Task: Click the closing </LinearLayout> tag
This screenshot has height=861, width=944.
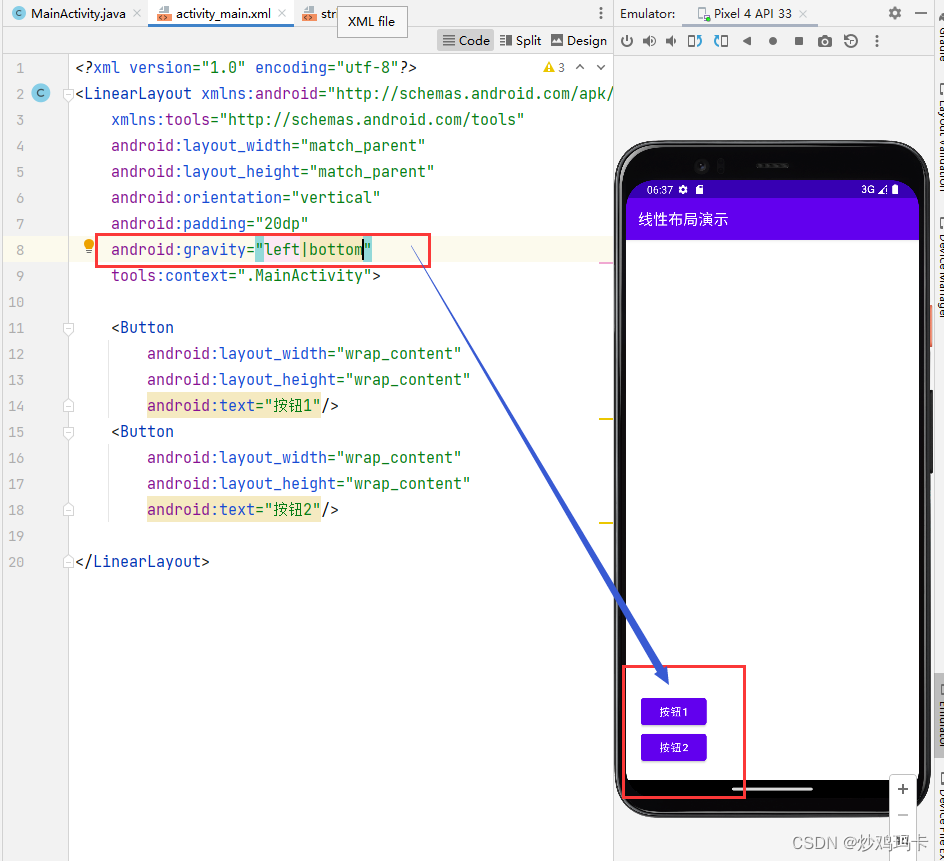Action: (x=143, y=562)
